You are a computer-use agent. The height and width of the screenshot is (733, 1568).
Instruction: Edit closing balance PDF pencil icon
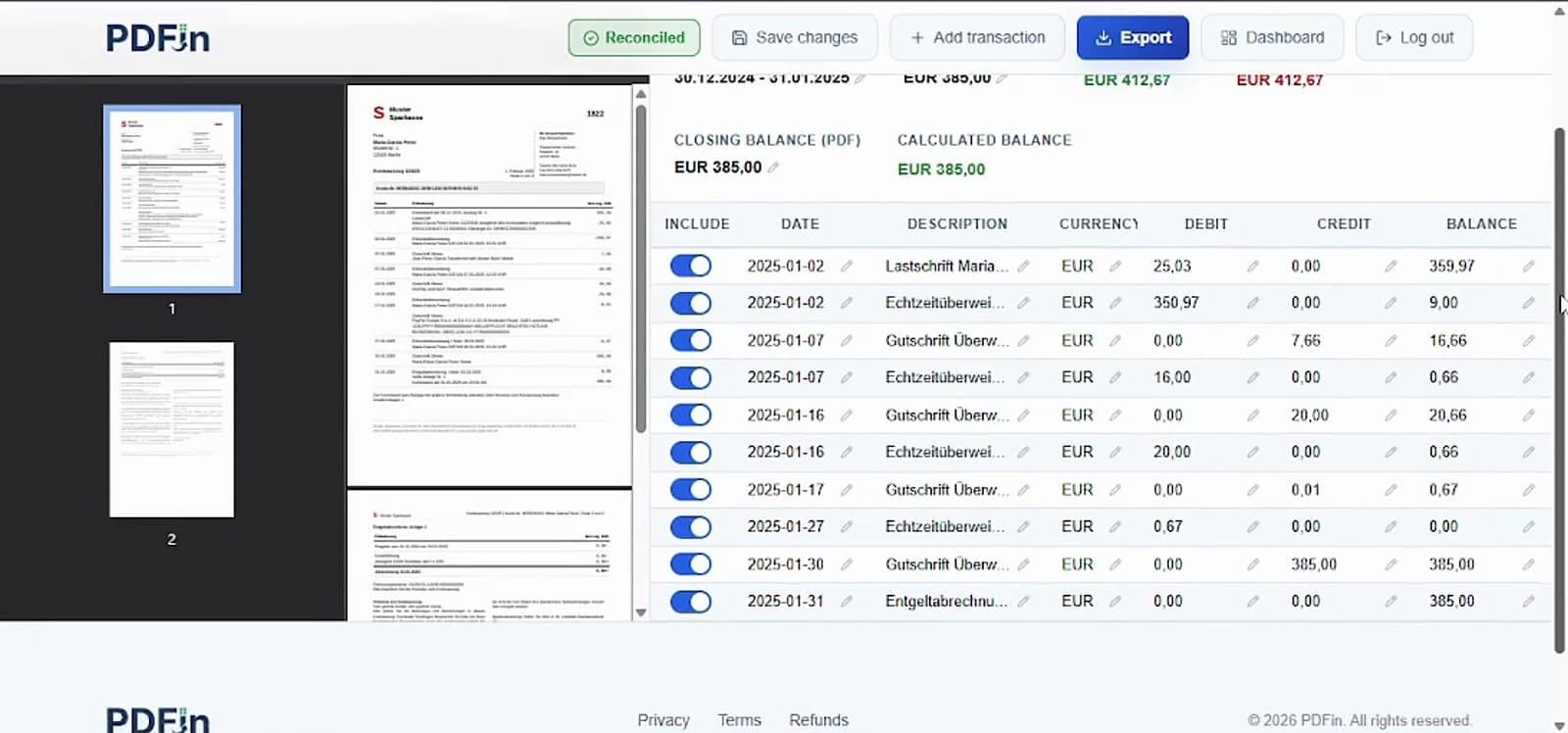tap(773, 168)
